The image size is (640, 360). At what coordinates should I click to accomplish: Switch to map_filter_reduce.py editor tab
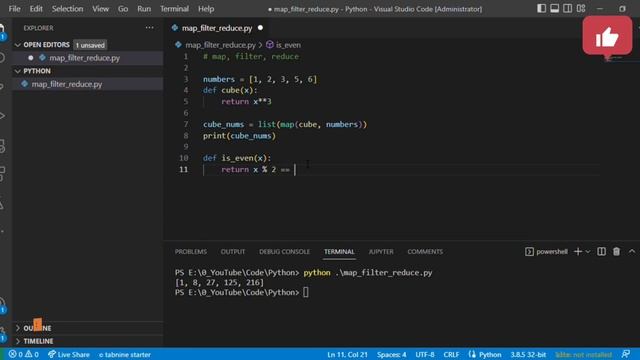tap(217, 28)
